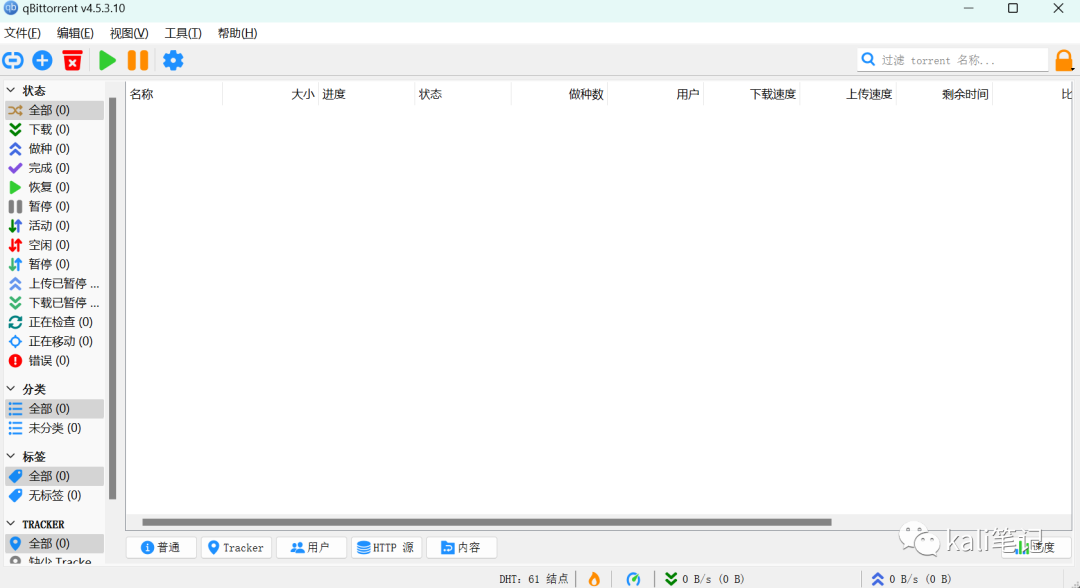Select the 完成 (0) status filter

[x=54, y=168]
